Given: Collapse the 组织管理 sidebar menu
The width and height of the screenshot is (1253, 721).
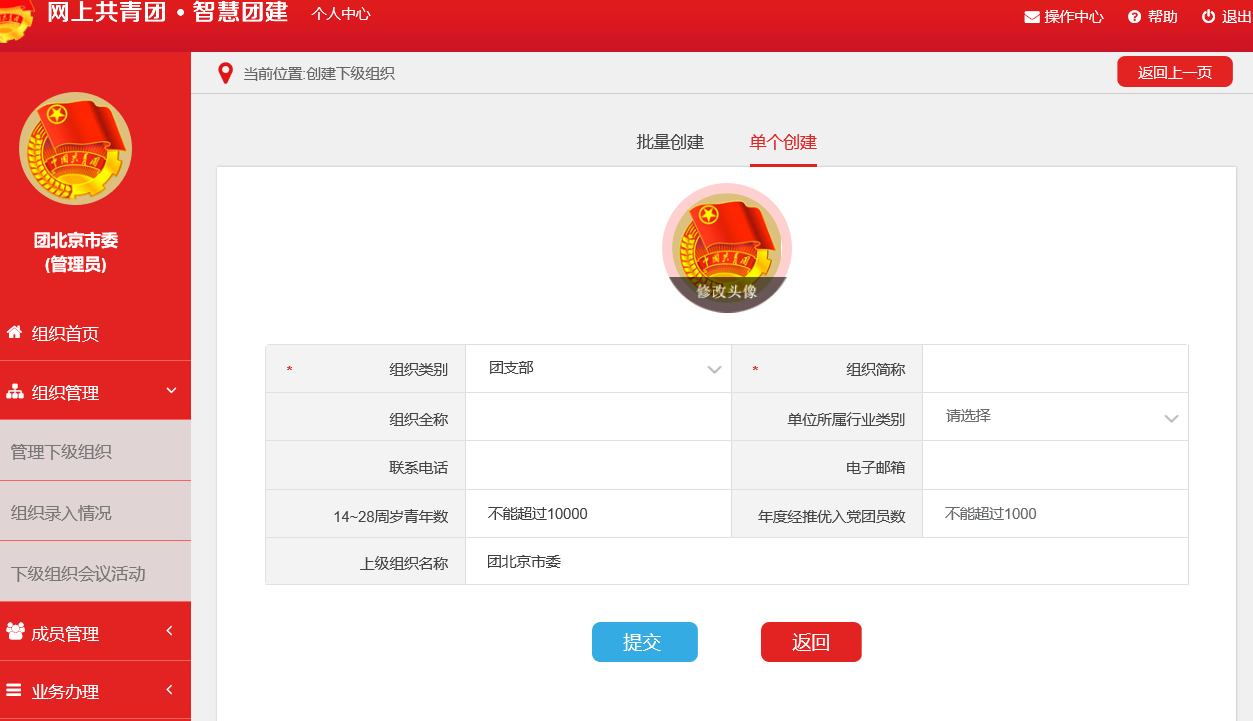Looking at the screenshot, I should pos(171,391).
